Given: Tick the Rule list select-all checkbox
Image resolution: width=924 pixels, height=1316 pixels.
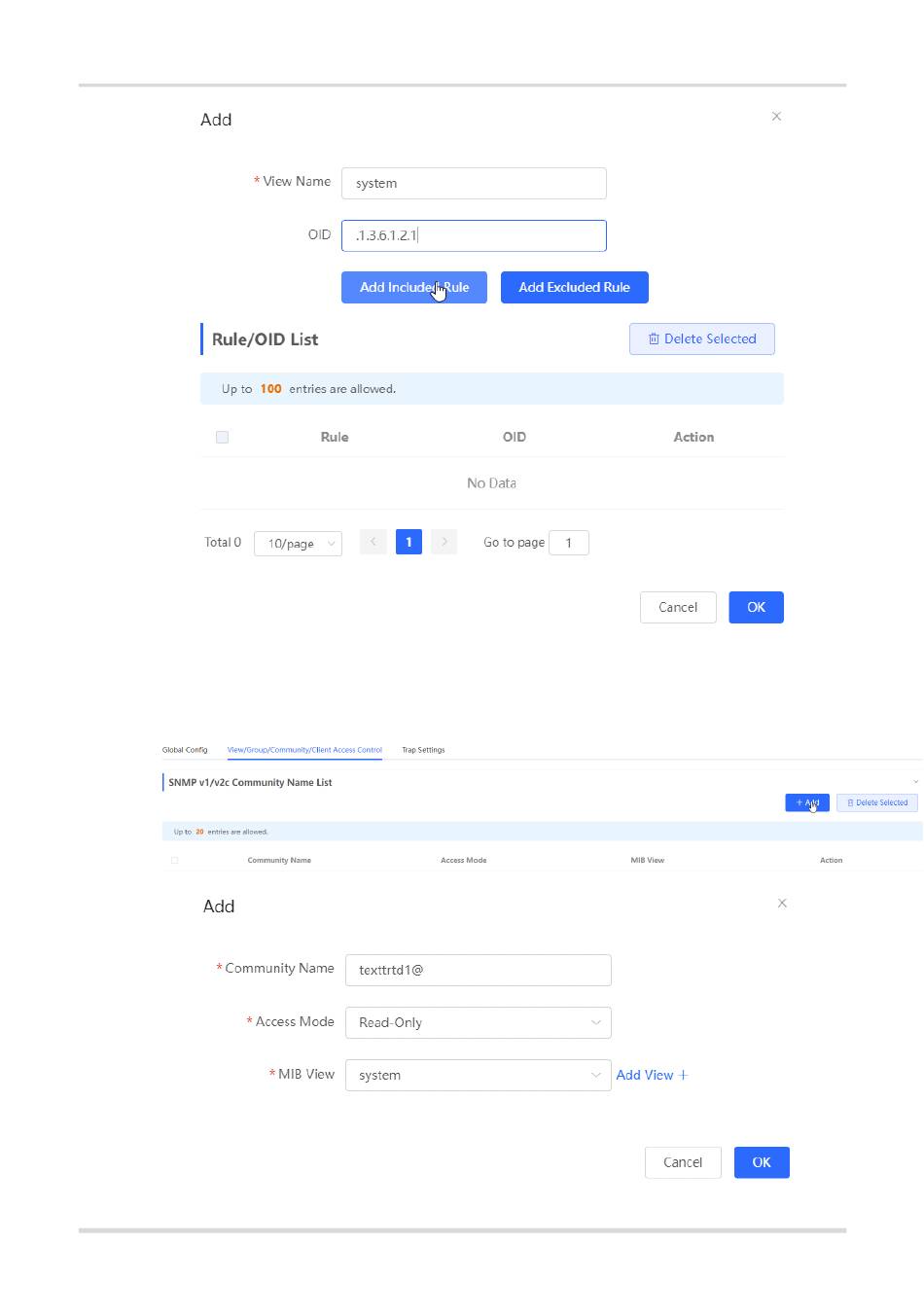Looking at the screenshot, I should point(222,438).
